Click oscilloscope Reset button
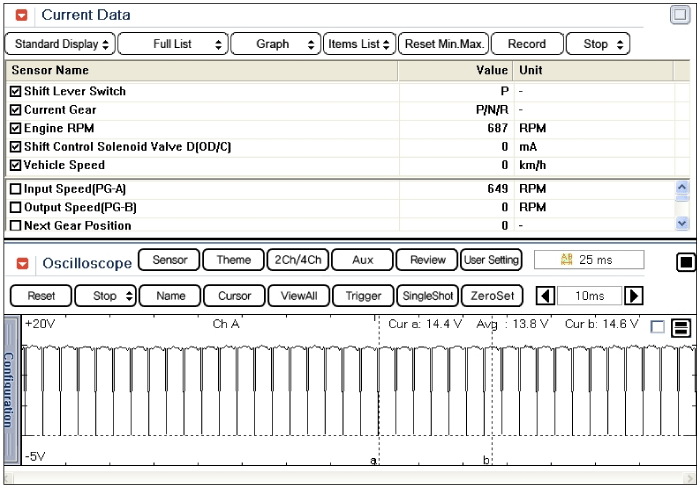The width and height of the screenshot is (700, 487). point(41,296)
